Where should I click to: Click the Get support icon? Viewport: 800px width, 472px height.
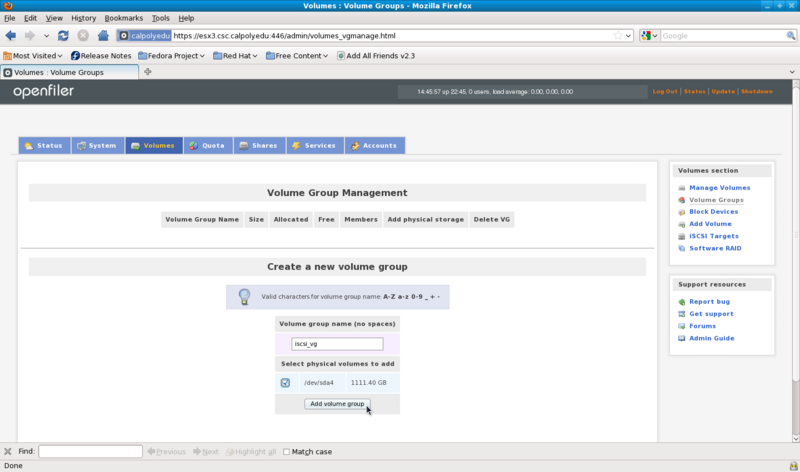[x=682, y=314]
